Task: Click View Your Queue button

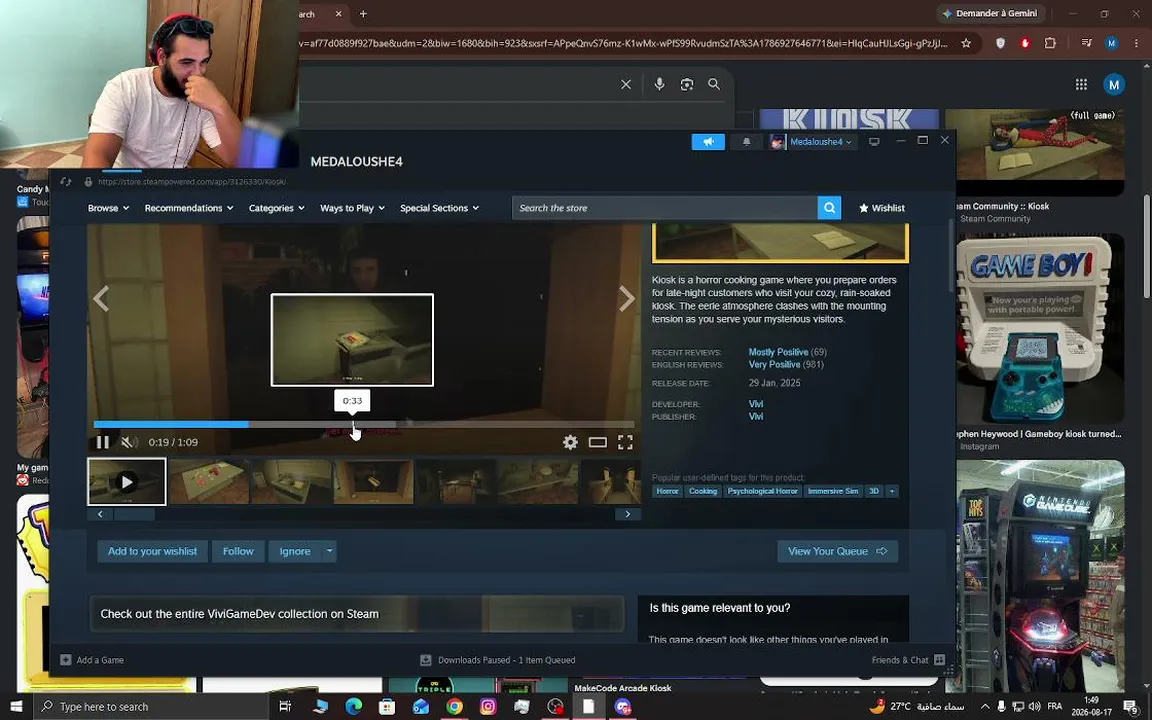Action: point(838,551)
